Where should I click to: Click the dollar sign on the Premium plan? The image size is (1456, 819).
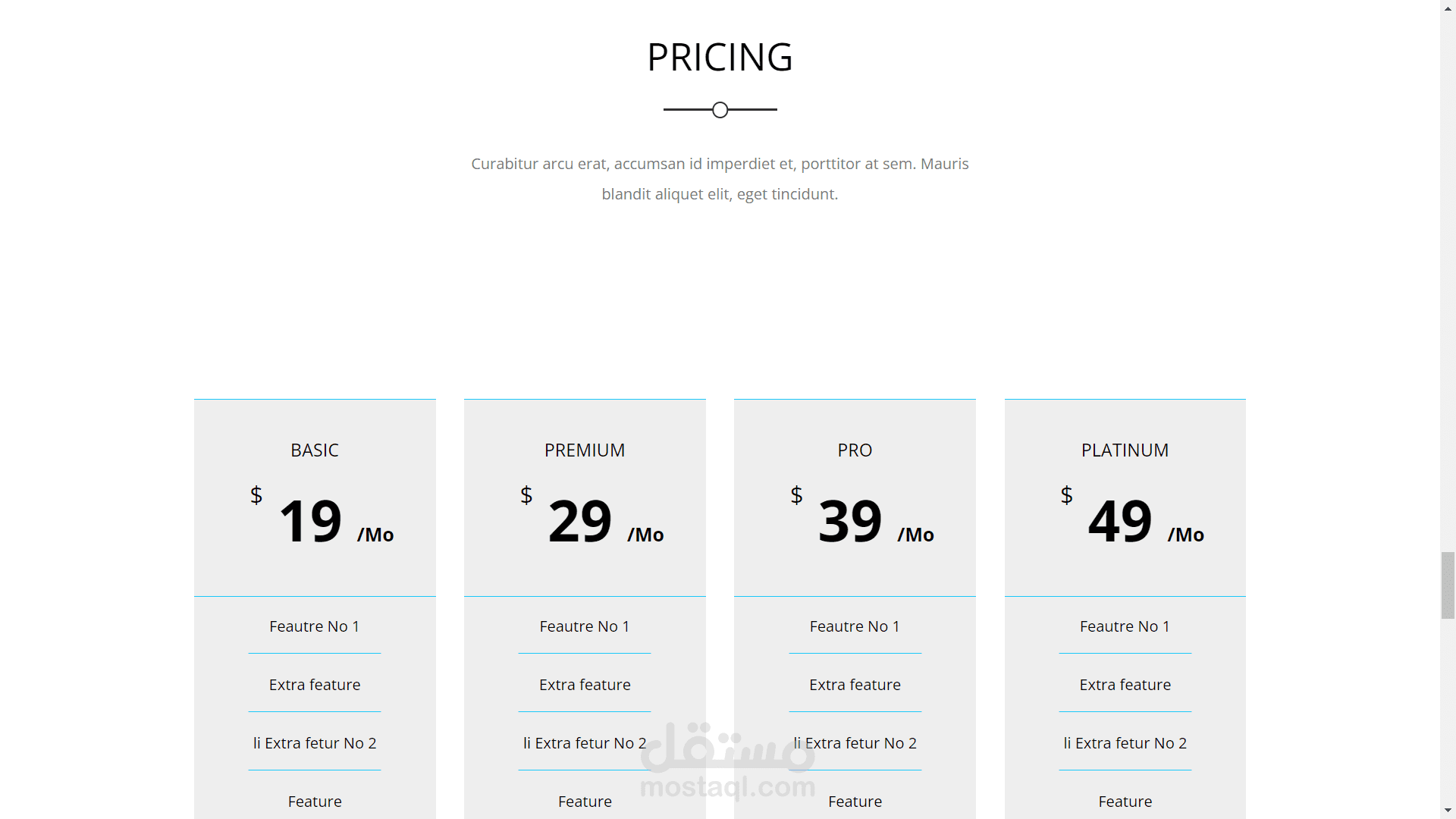point(526,495)
